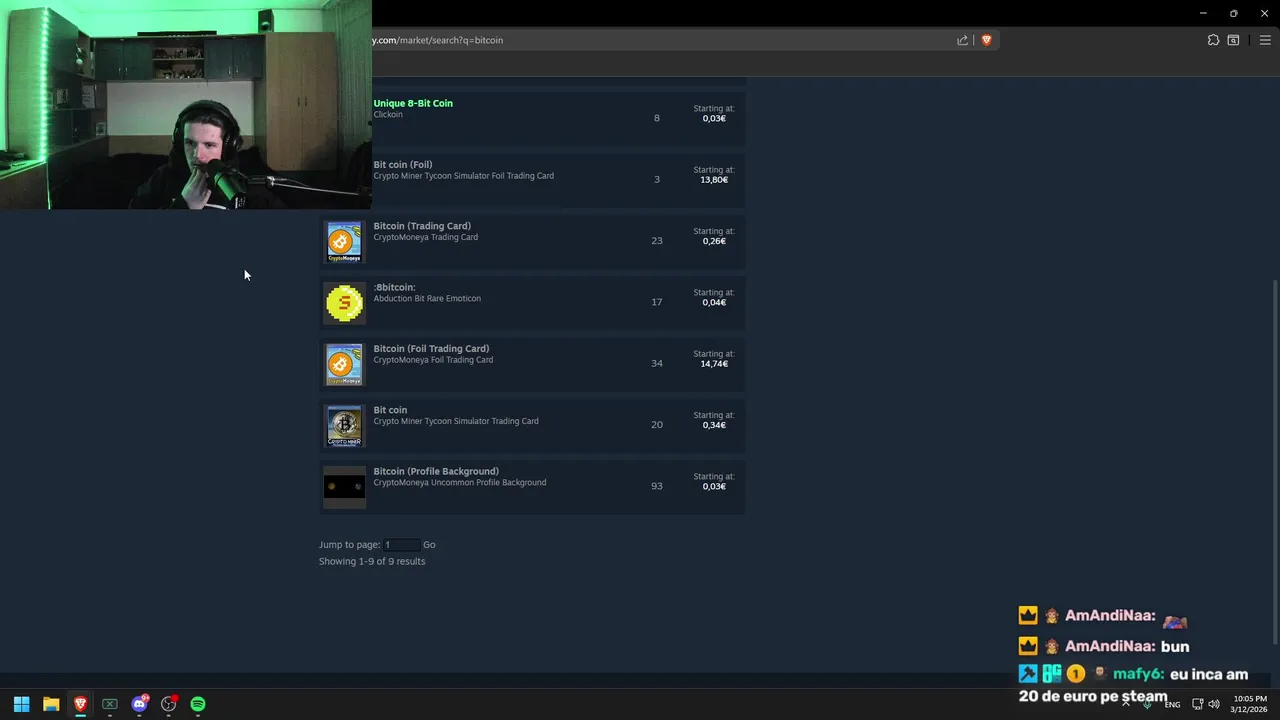The height and width of the screenshot is (720, 1280).
Task: Click the Bitcoin (Trading Card) item thumbnail
Action: point(344,242)
